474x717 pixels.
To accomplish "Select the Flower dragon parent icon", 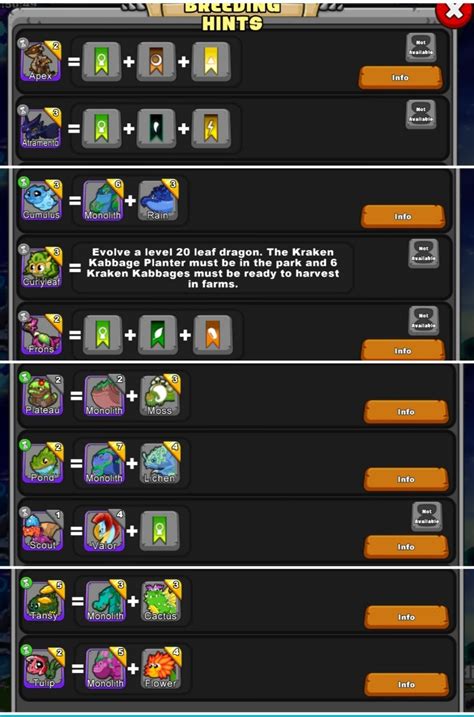I will (x=161, y=668).
